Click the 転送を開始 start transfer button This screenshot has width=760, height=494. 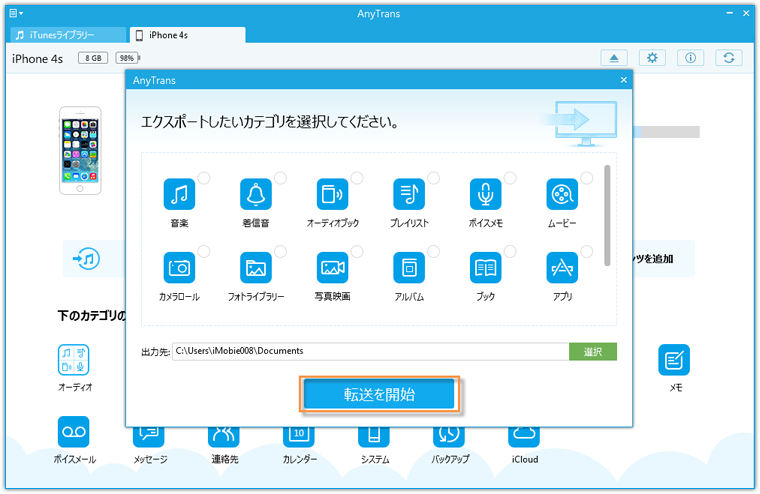point(379,394)
